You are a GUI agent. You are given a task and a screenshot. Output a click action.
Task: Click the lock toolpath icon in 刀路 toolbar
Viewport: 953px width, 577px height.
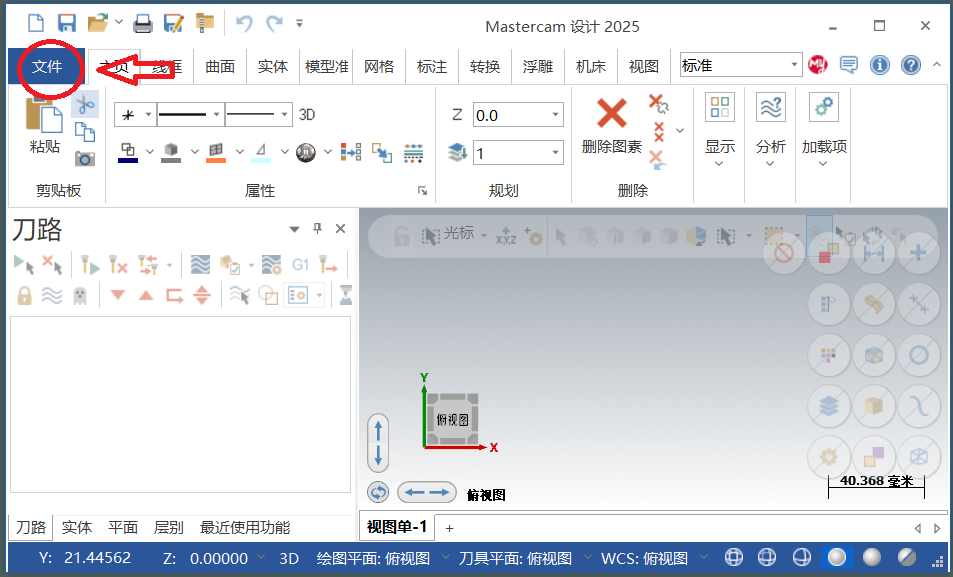[x=24, y=295]
